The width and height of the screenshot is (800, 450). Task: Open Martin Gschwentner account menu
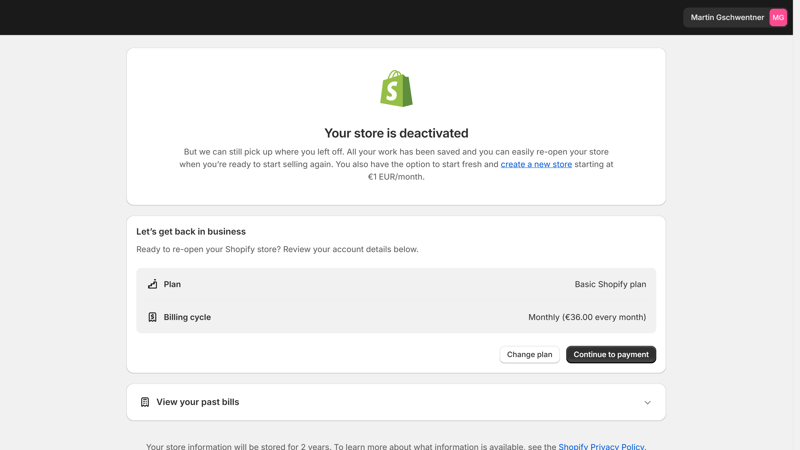[x=735, y=17]
